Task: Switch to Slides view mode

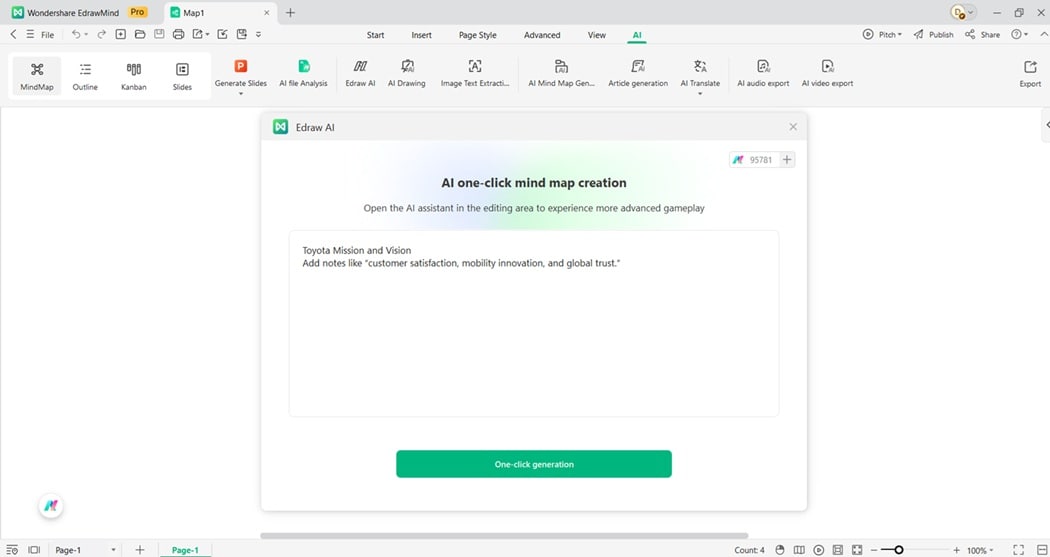Action: pyautogui.click(x=182, y=76)
